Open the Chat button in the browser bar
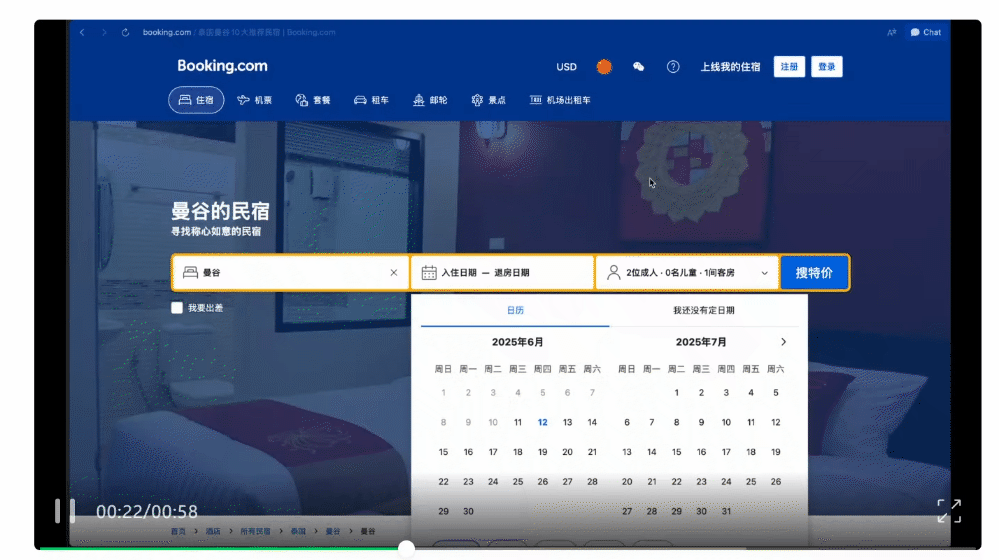This screenshot has height=560, width=999. (926, 32)
